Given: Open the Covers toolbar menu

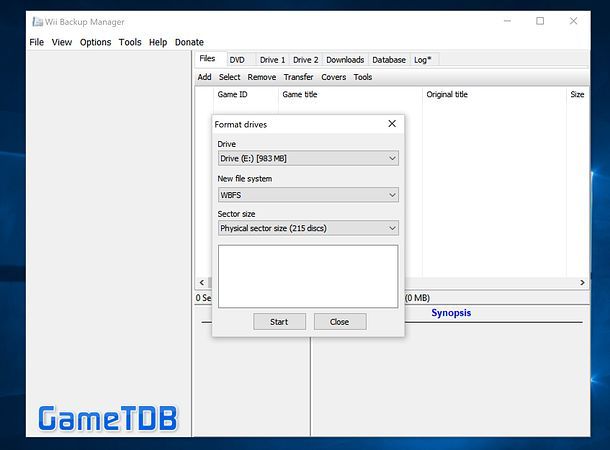Looking at the screenshot, I should click(x=333, y=77).
